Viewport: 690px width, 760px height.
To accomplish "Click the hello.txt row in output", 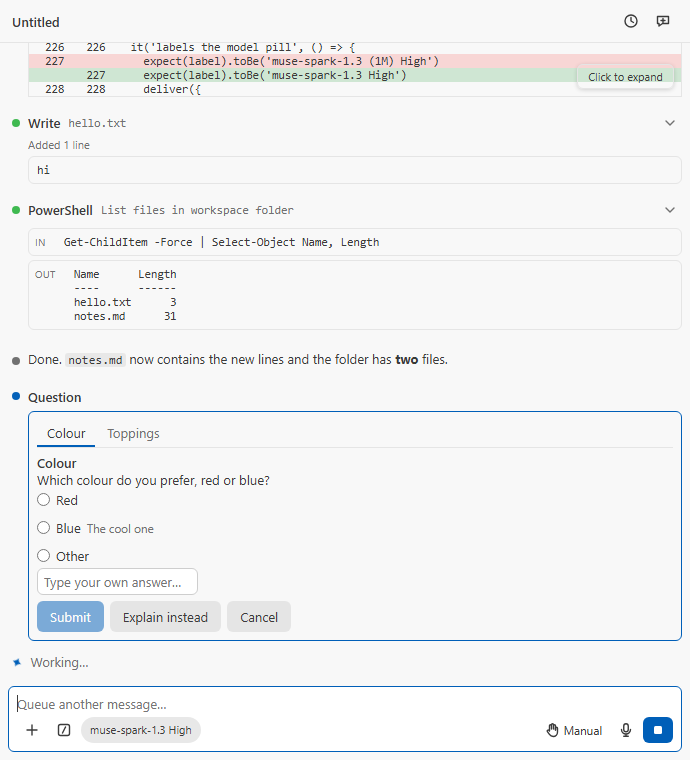I will (x=125, y=302).
